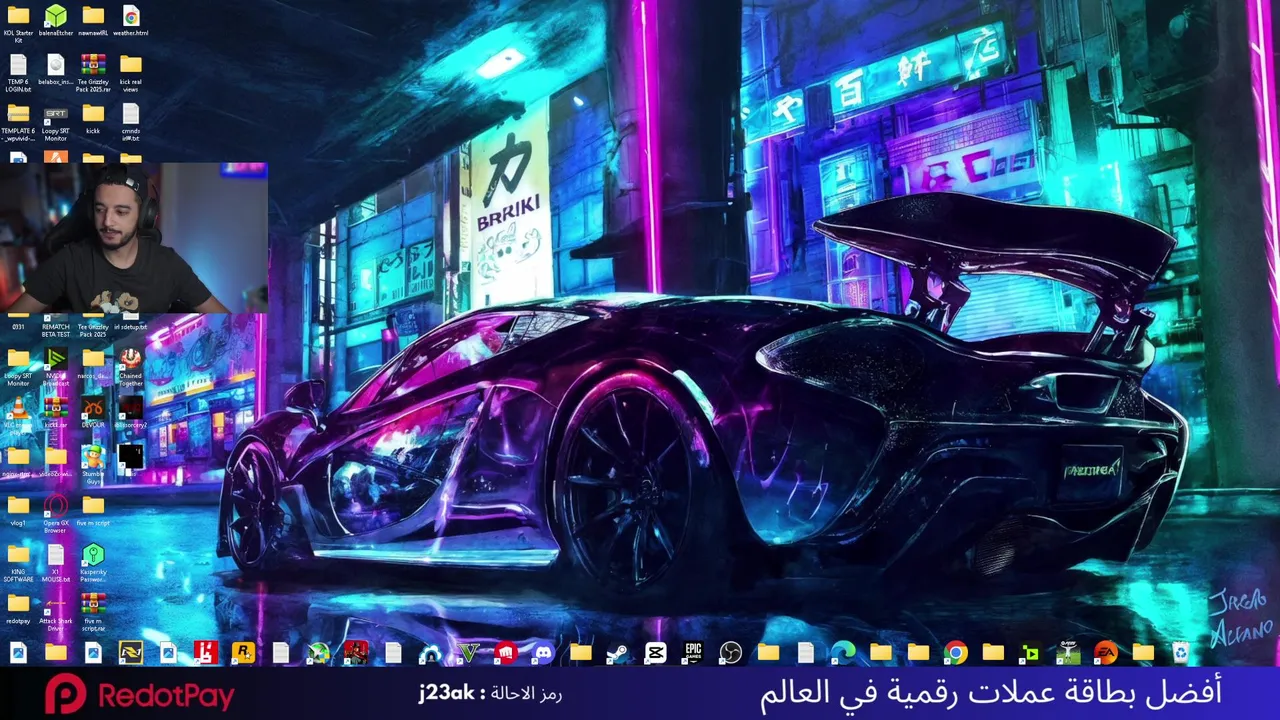Launch Epic Games Launcher

tap(693, 653)
